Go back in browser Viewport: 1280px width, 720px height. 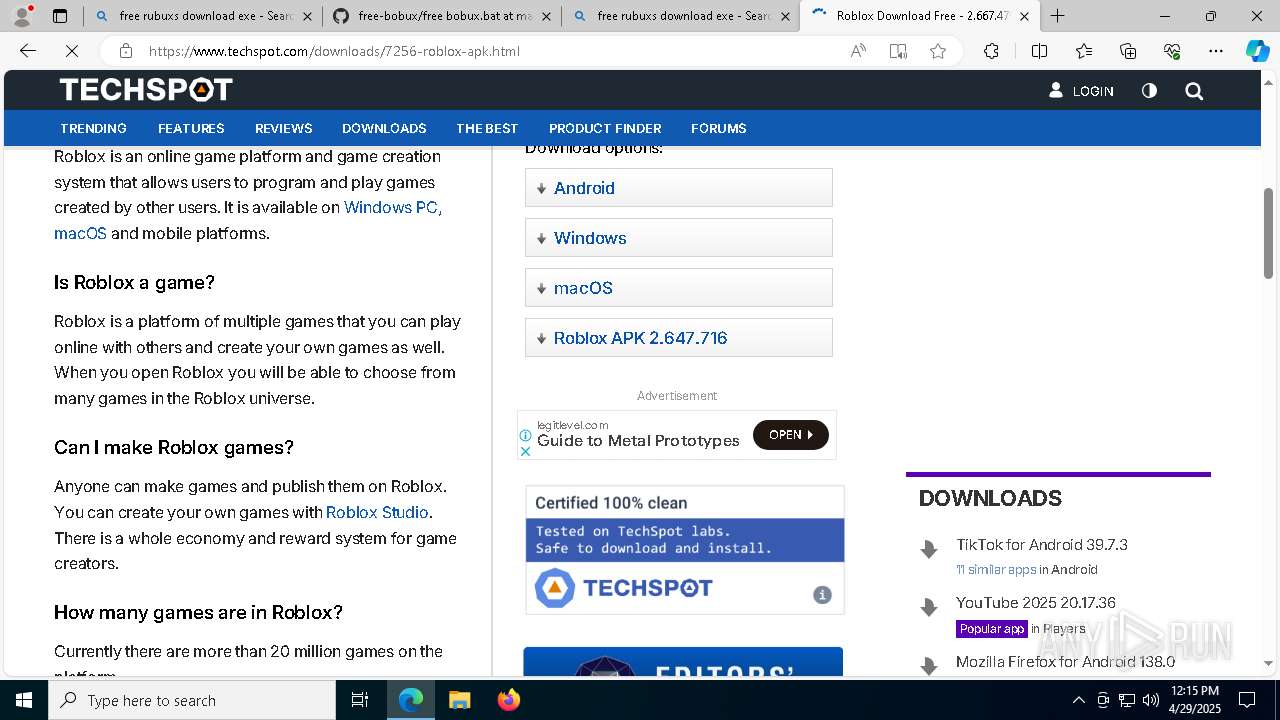pos(28,51)
